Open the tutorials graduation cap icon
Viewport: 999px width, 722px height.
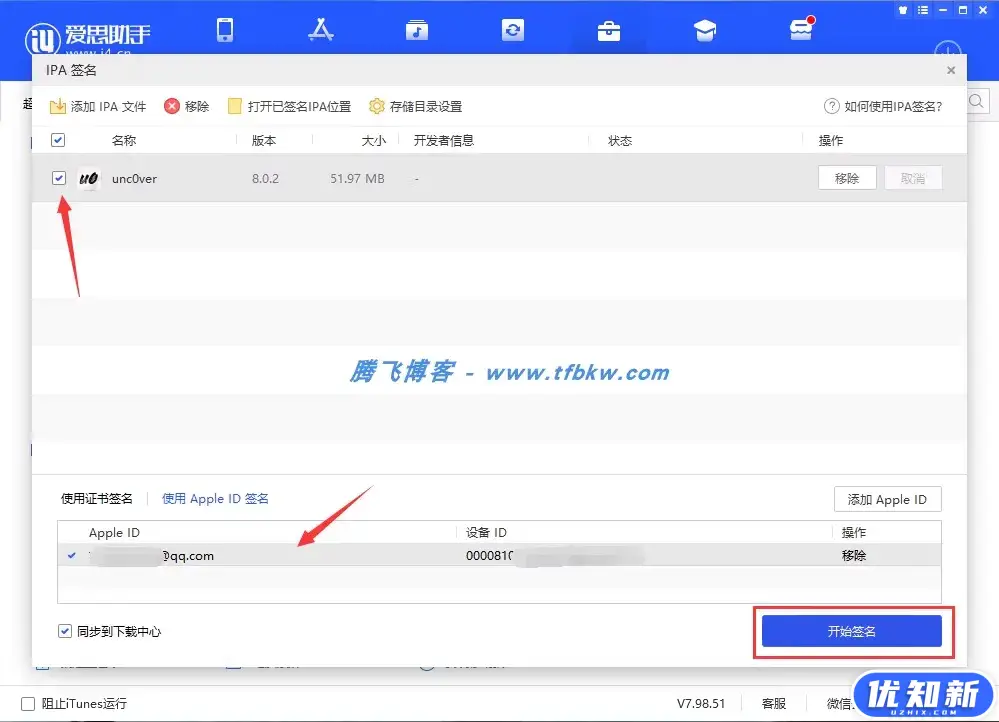[x=705, y=31]
